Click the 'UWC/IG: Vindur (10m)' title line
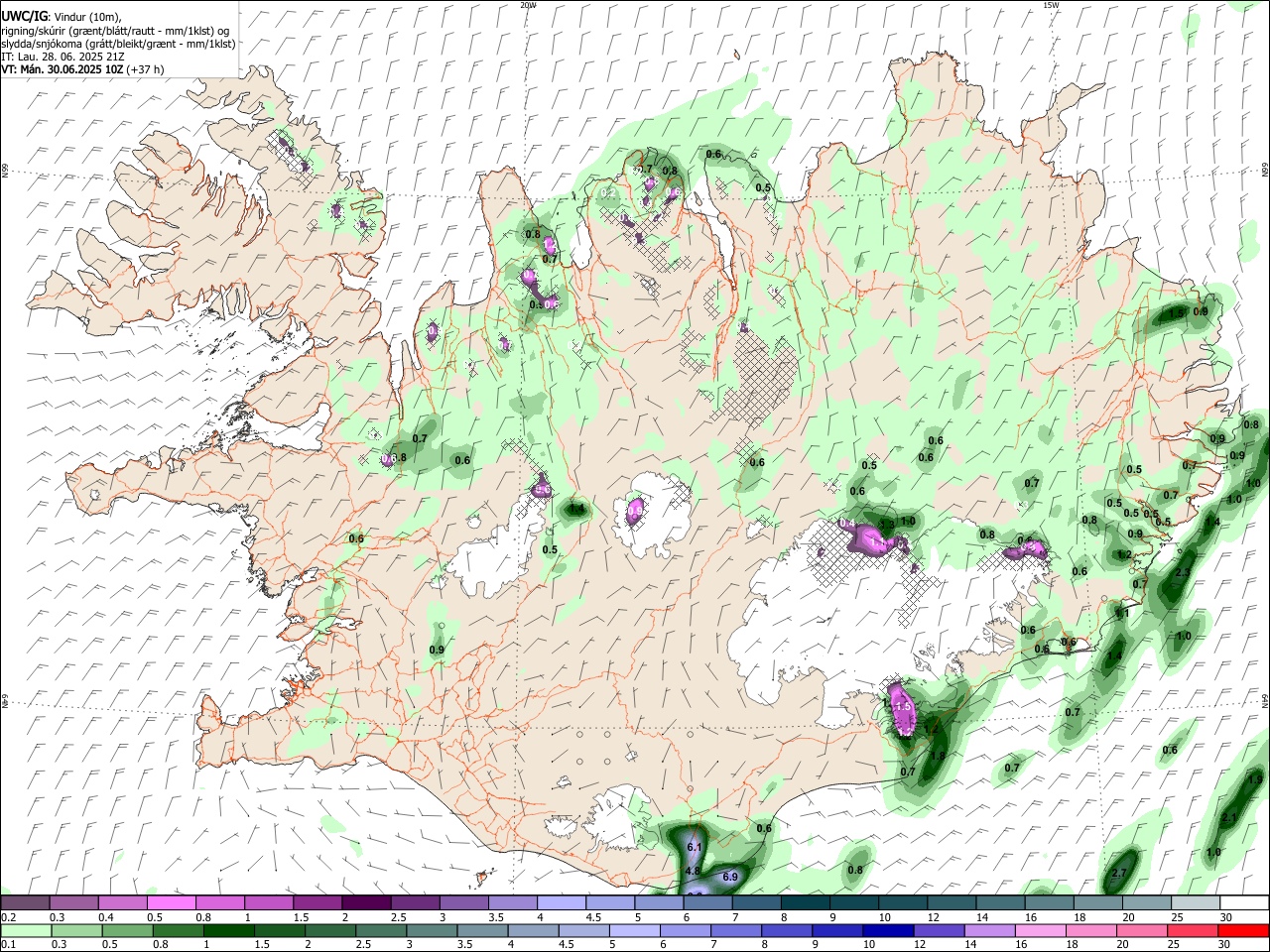Viewport: 1270px width, 952px height. click(x=62, y=16)
